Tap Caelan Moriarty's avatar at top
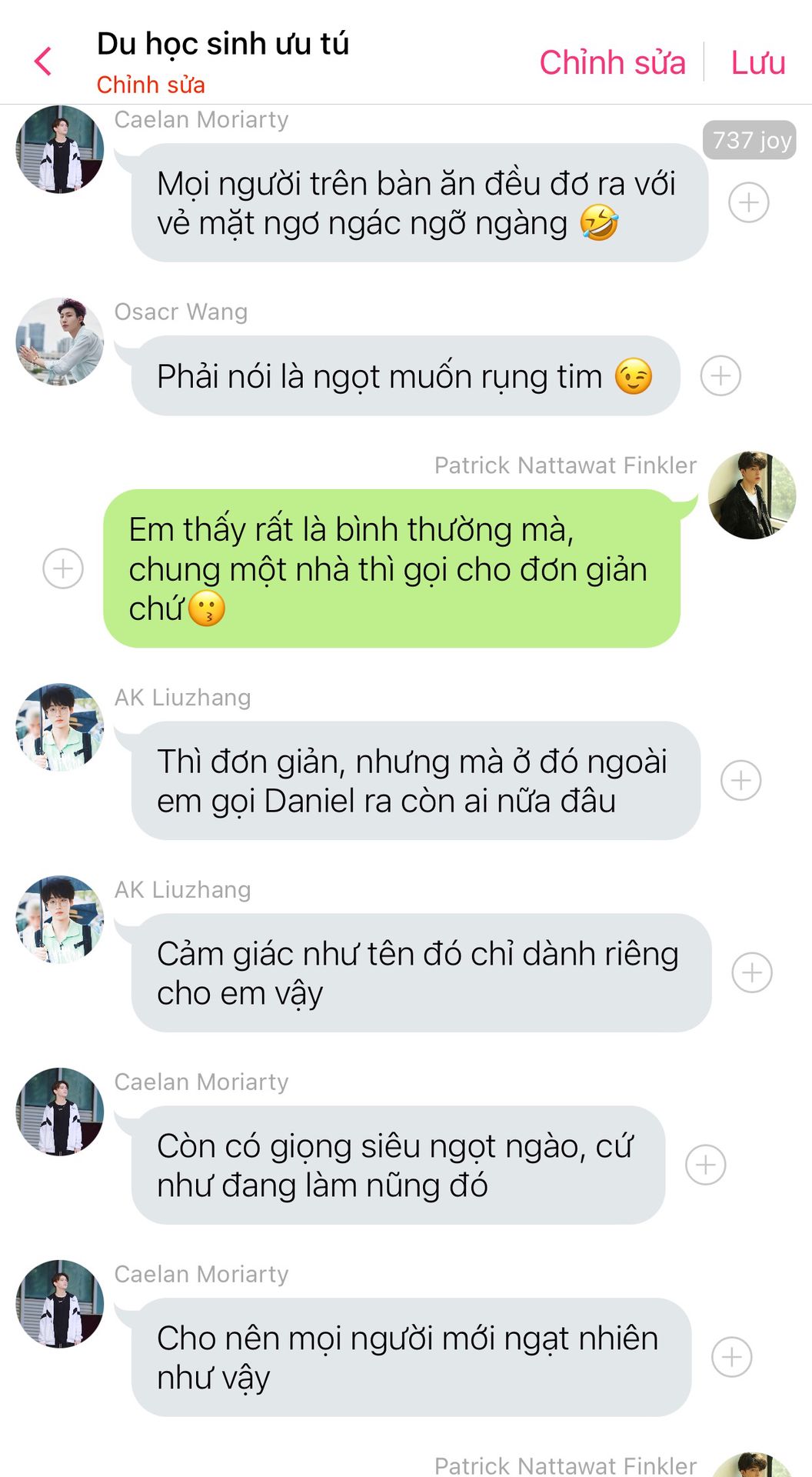This screenshot has width=812, height=1477. pyautogui.click(x=60, y=149)
